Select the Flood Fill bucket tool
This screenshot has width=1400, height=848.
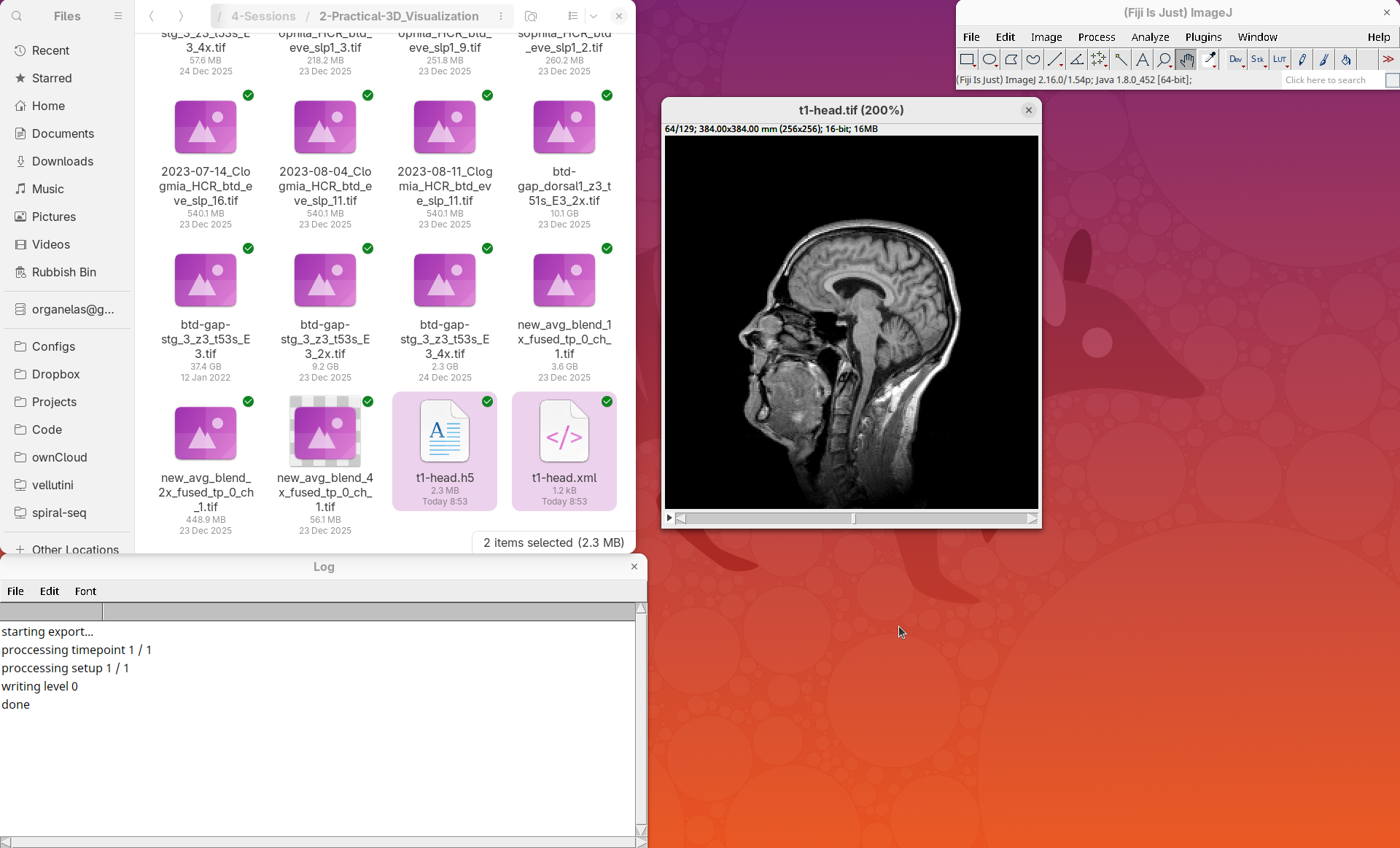click(1346, 60)
